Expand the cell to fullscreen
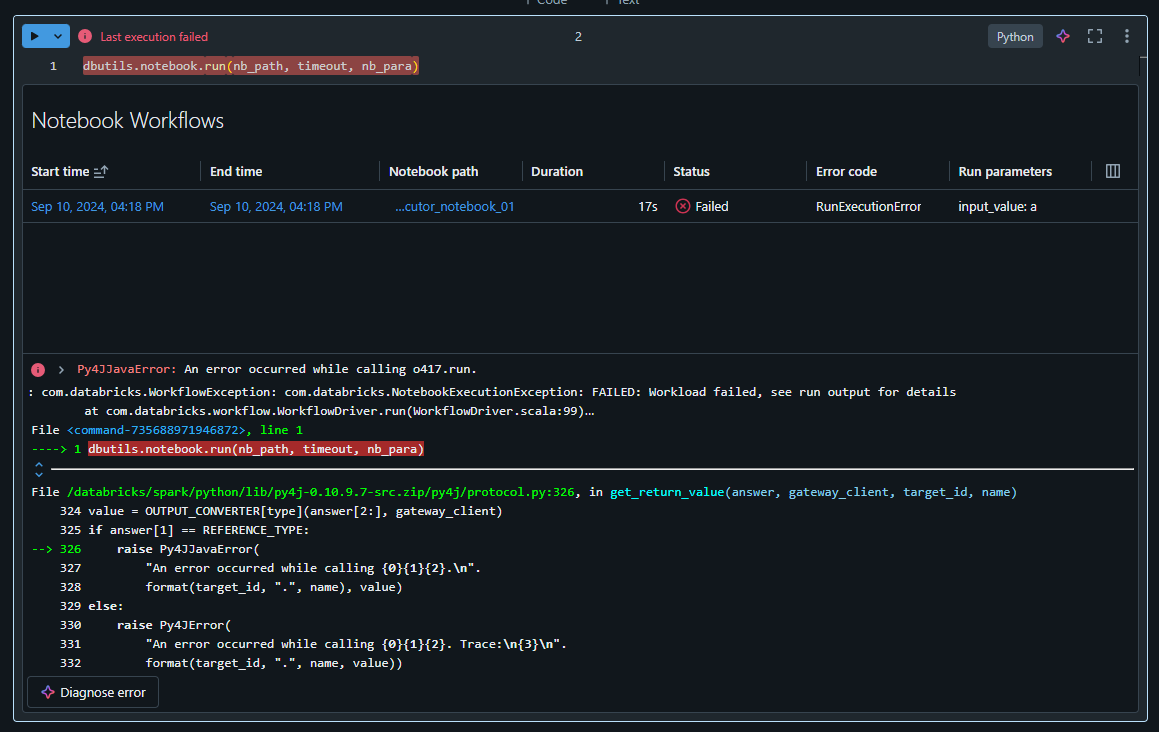1159x732 pixels. click(x=1094, y=35)
